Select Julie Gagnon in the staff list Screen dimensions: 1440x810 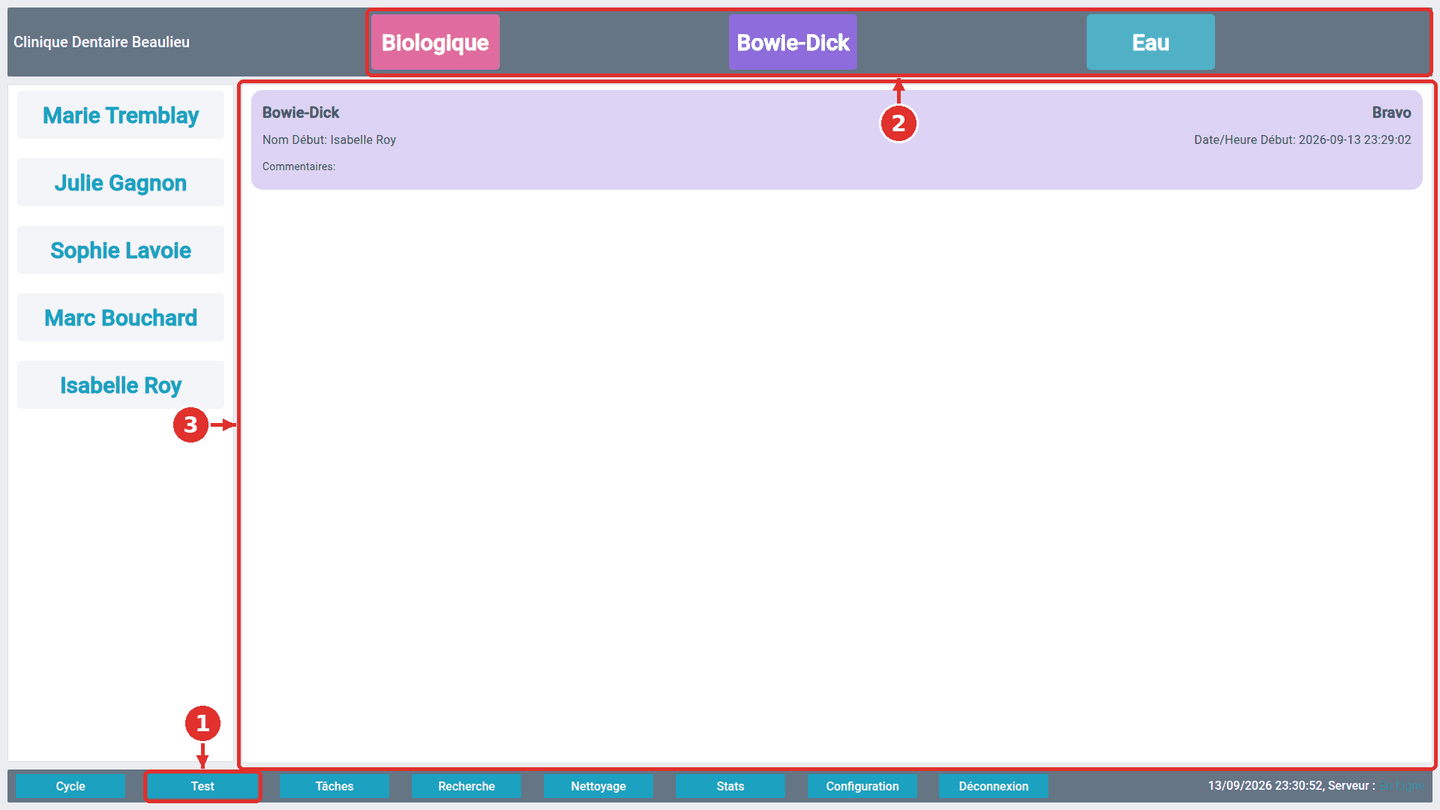tap(121, 183)
